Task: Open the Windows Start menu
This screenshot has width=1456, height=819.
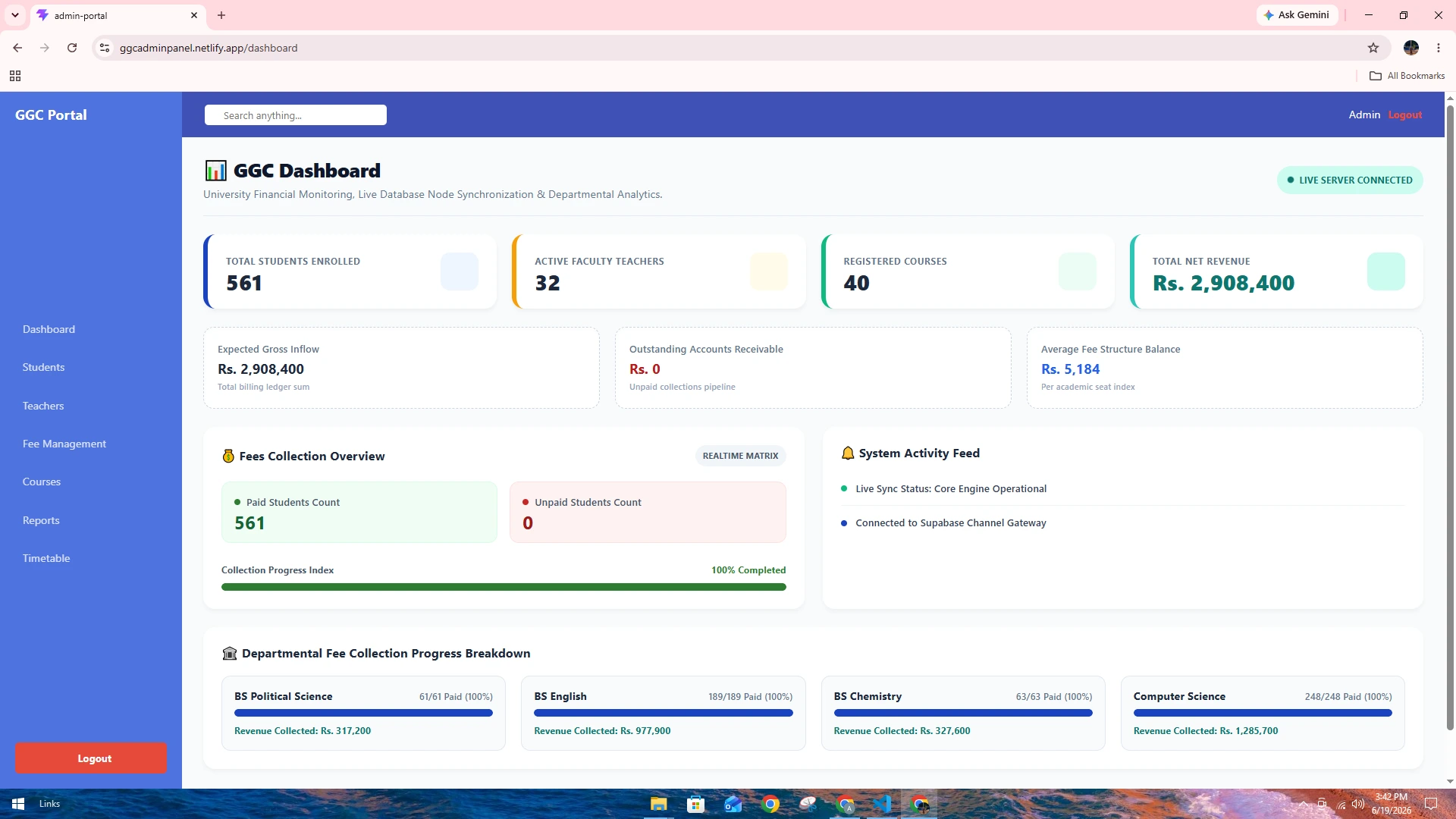Action: pos(18,804)
